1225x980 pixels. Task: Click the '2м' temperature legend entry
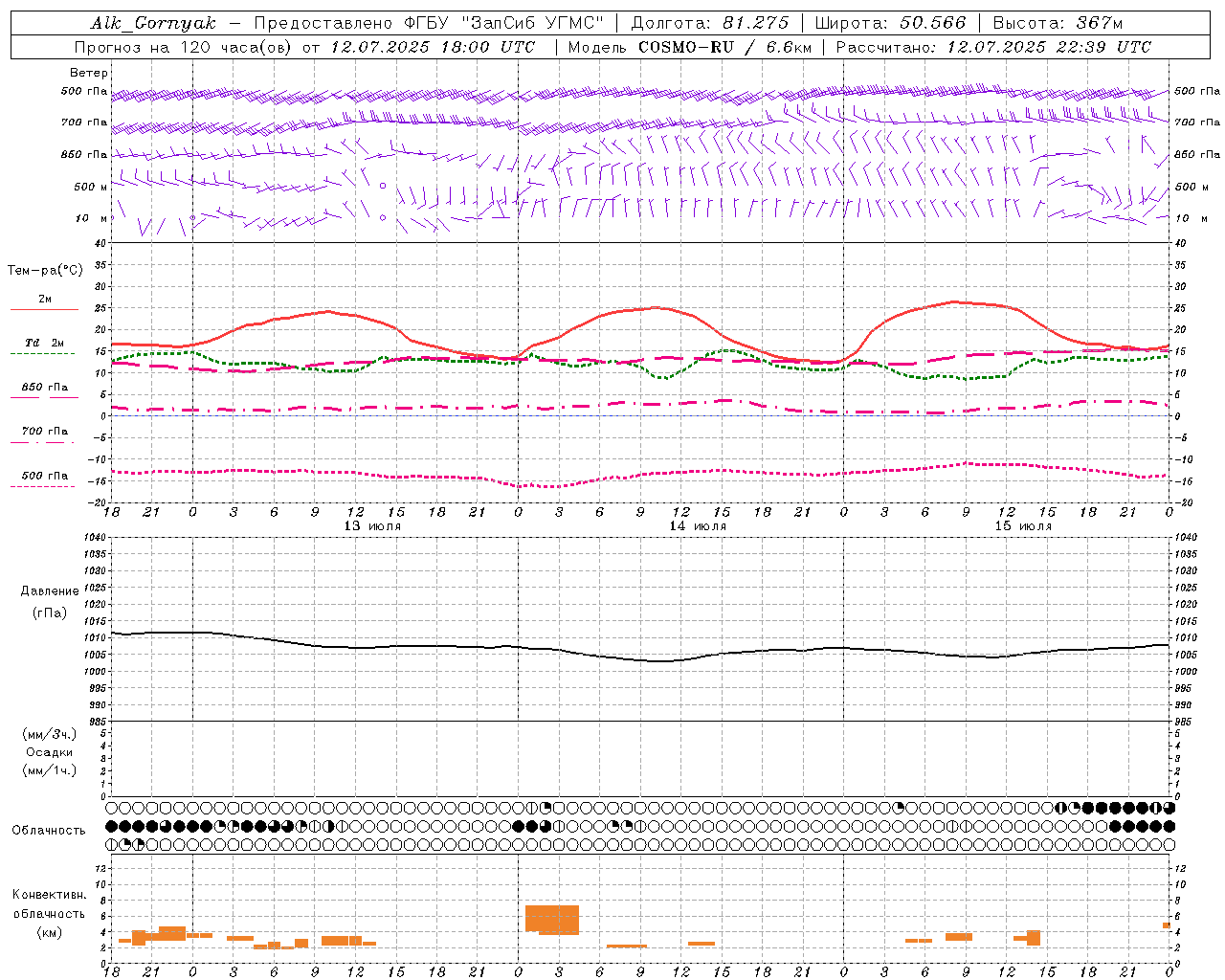pyautogui.click(x=44, y=300)
